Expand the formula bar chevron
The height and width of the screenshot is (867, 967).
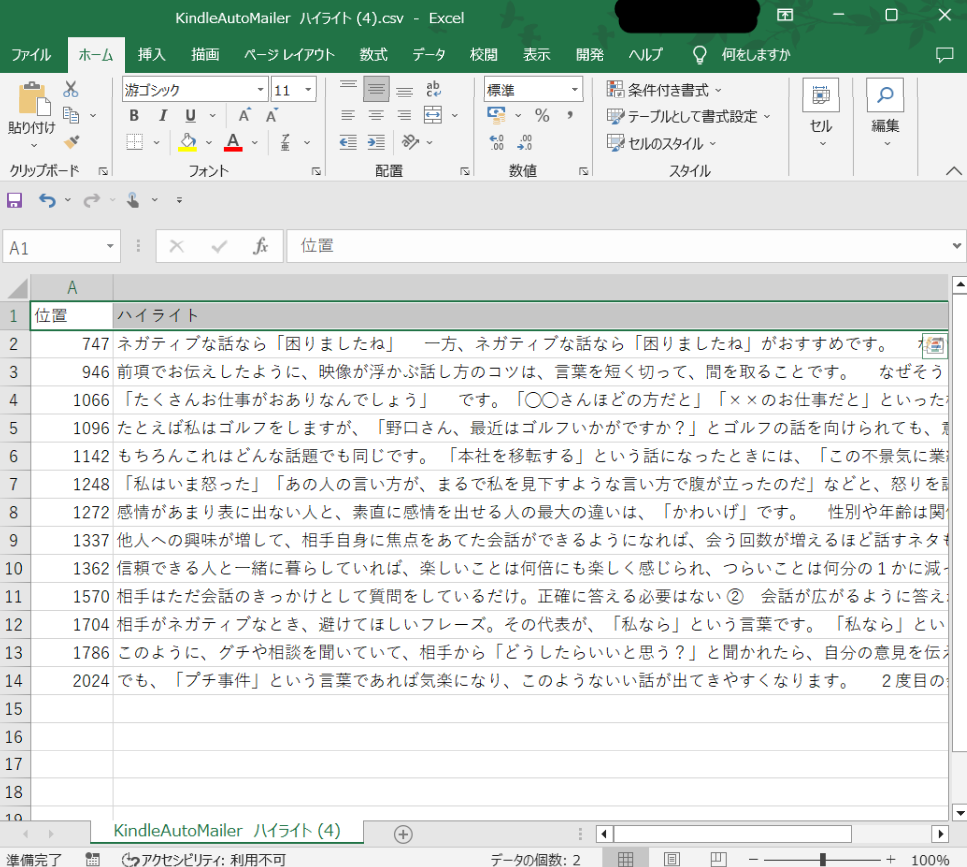(957, 245)
